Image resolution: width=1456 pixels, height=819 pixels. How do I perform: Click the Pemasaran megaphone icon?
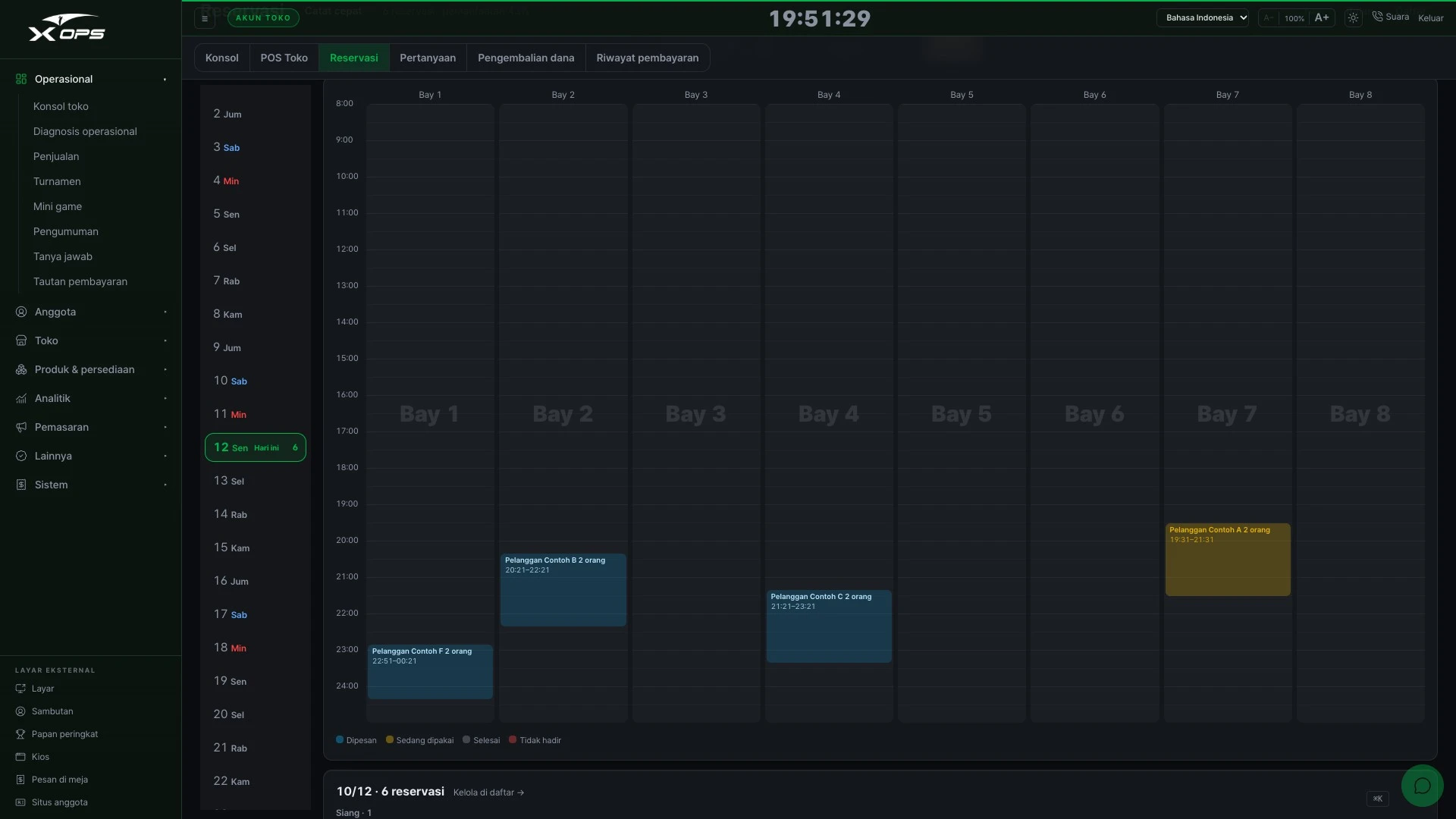[x=21, y=427]
